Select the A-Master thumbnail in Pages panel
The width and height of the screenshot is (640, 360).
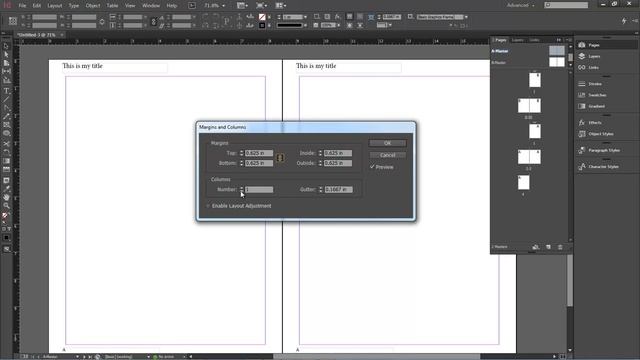557,51
